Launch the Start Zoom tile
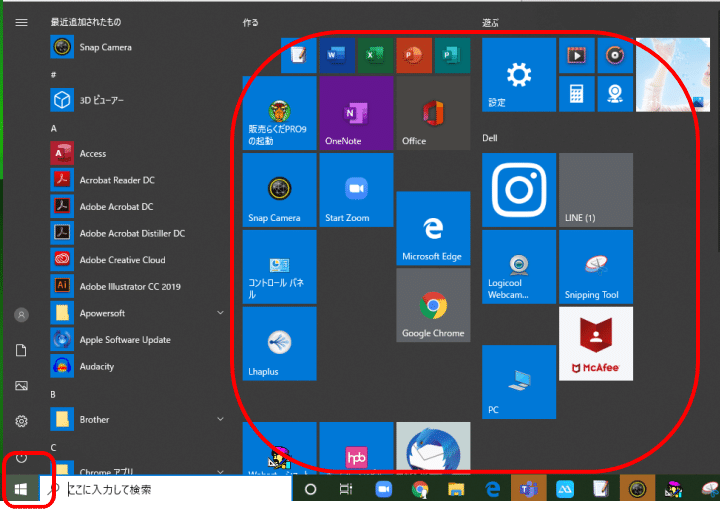 (356, 190)
